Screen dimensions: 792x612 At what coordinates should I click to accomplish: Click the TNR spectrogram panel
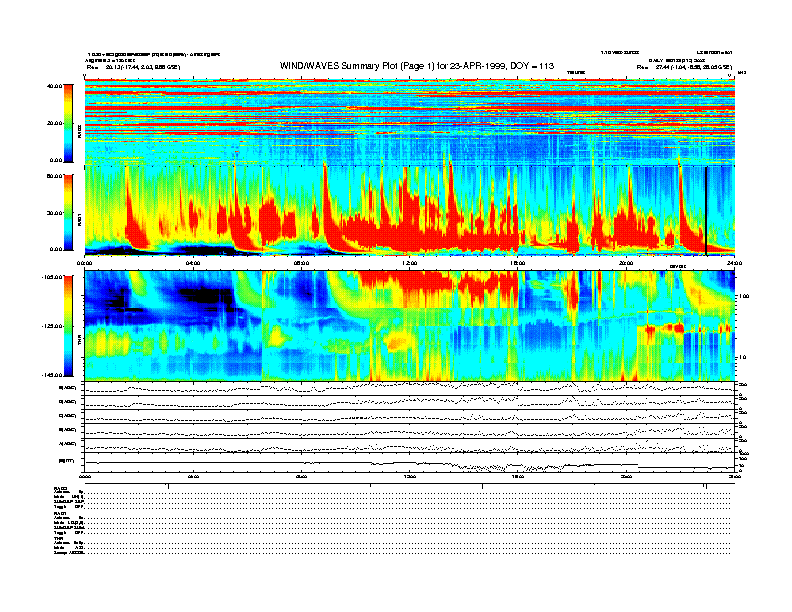(x=410, y=326)
